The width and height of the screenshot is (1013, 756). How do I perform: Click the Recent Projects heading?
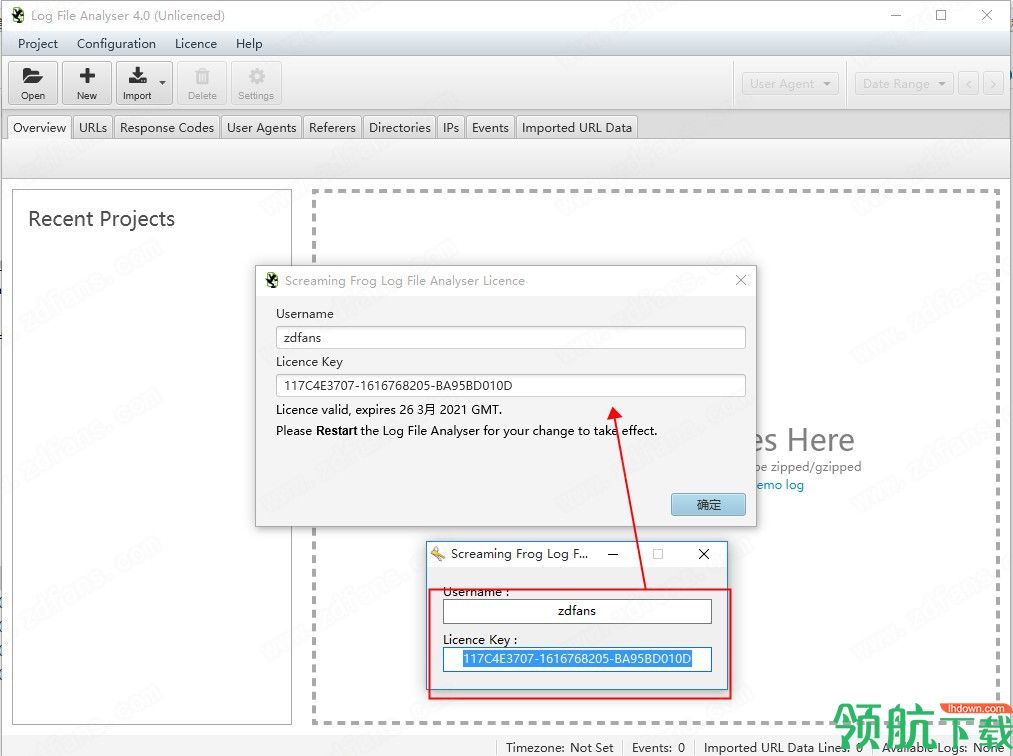101,219
